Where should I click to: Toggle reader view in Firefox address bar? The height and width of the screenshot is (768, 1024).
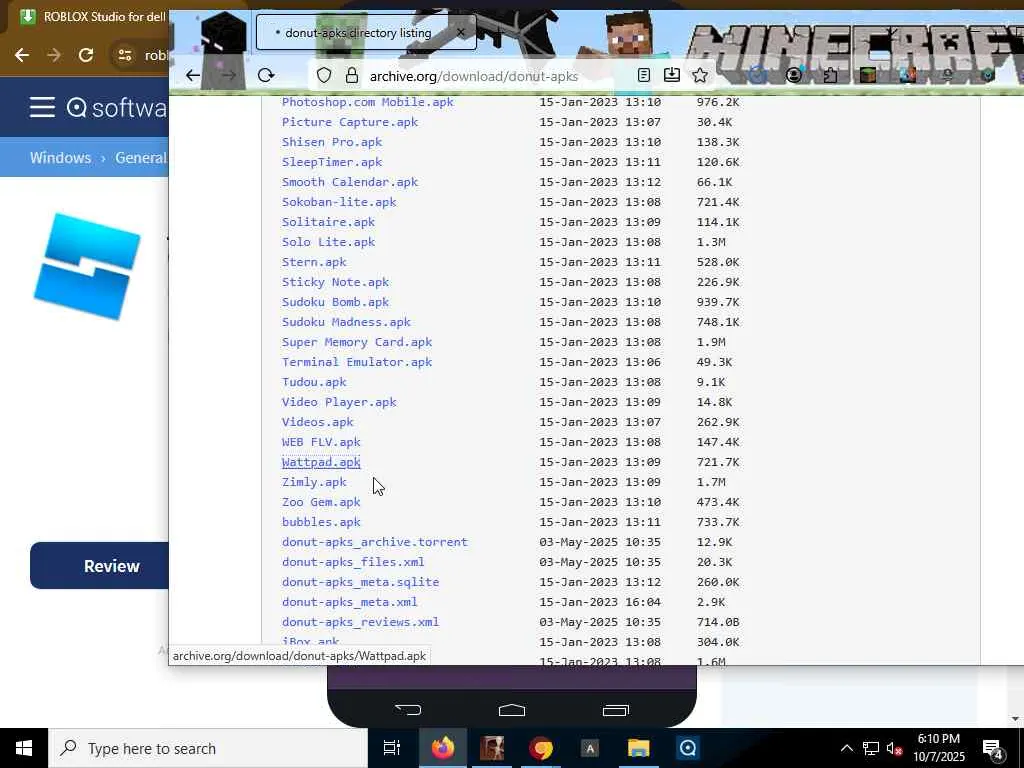tap(644, 76)
